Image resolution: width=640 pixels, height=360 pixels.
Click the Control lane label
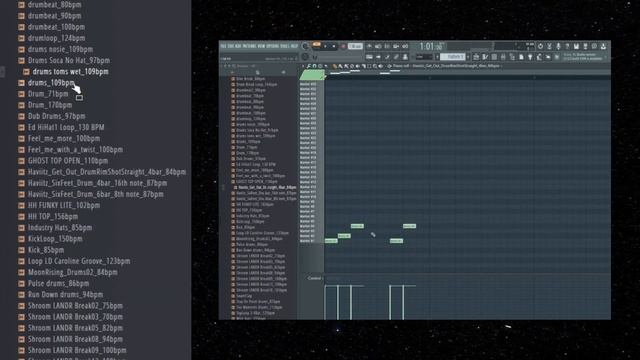[x=314, y=278]
